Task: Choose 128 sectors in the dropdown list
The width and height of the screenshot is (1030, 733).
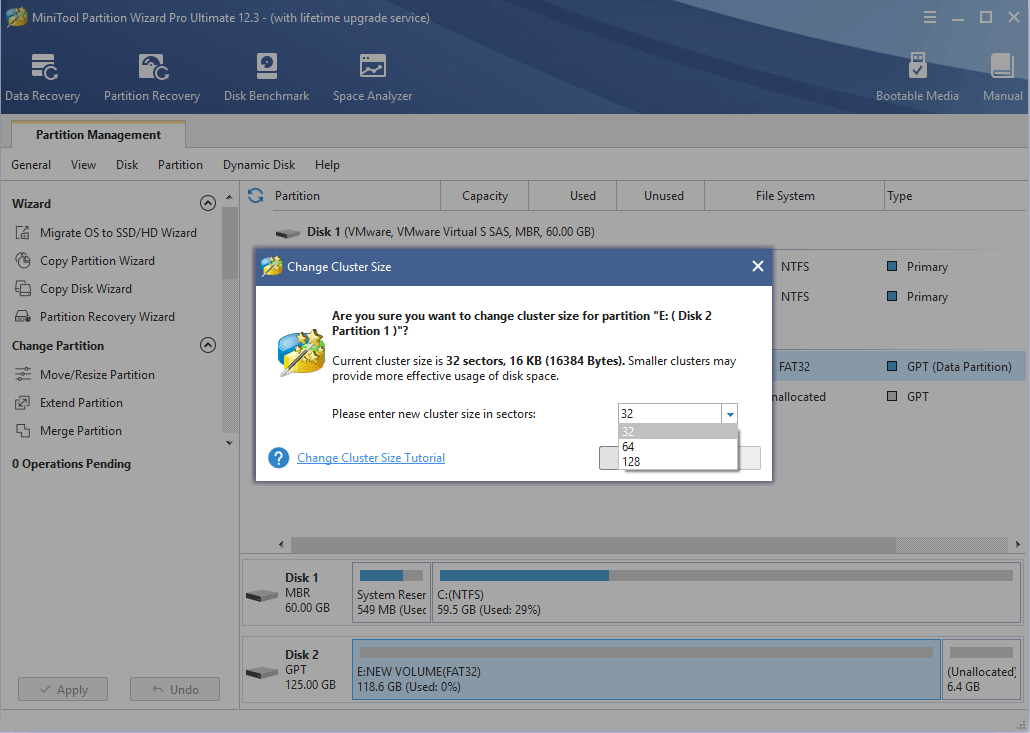Action: tap(631, 462)
